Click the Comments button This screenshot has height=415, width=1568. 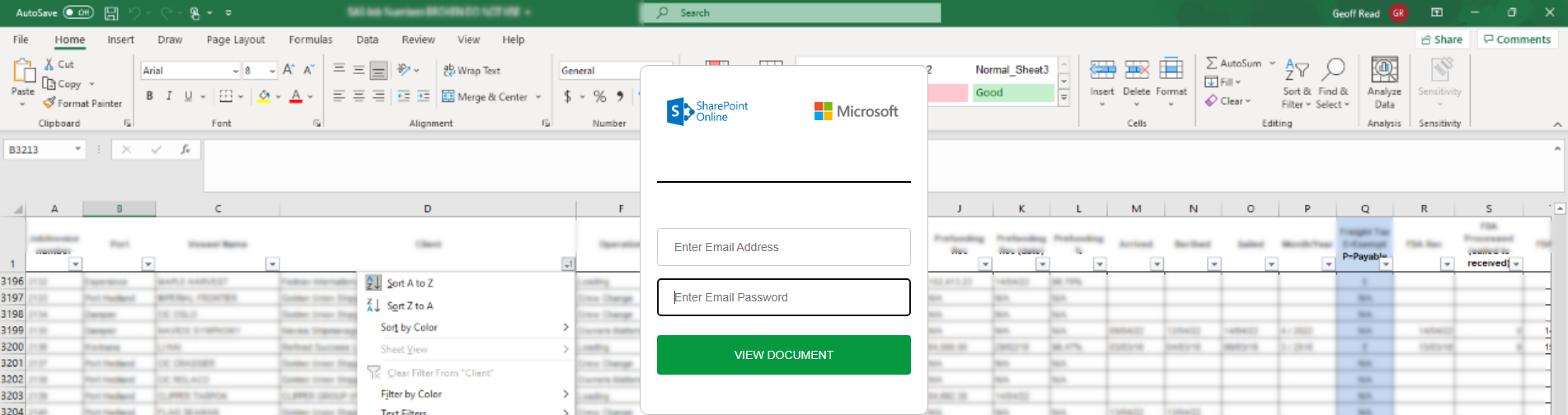point(1516,40)
